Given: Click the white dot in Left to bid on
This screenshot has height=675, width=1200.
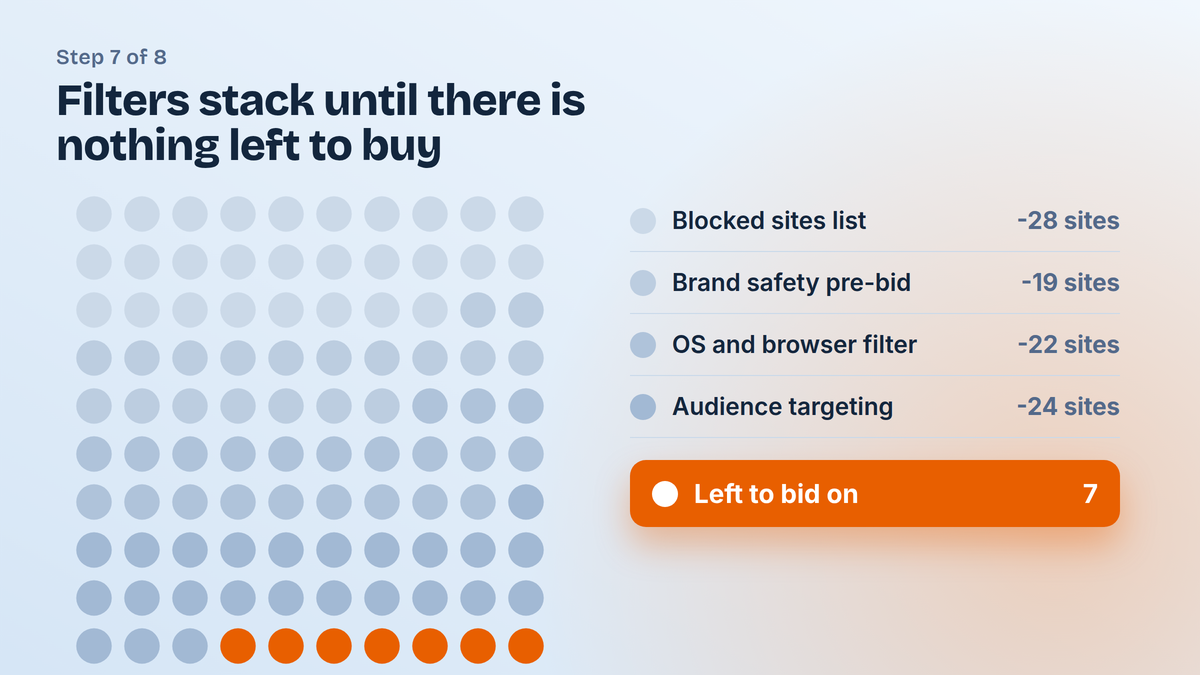Looking at the screenshot, I should (x=665, y=494).
